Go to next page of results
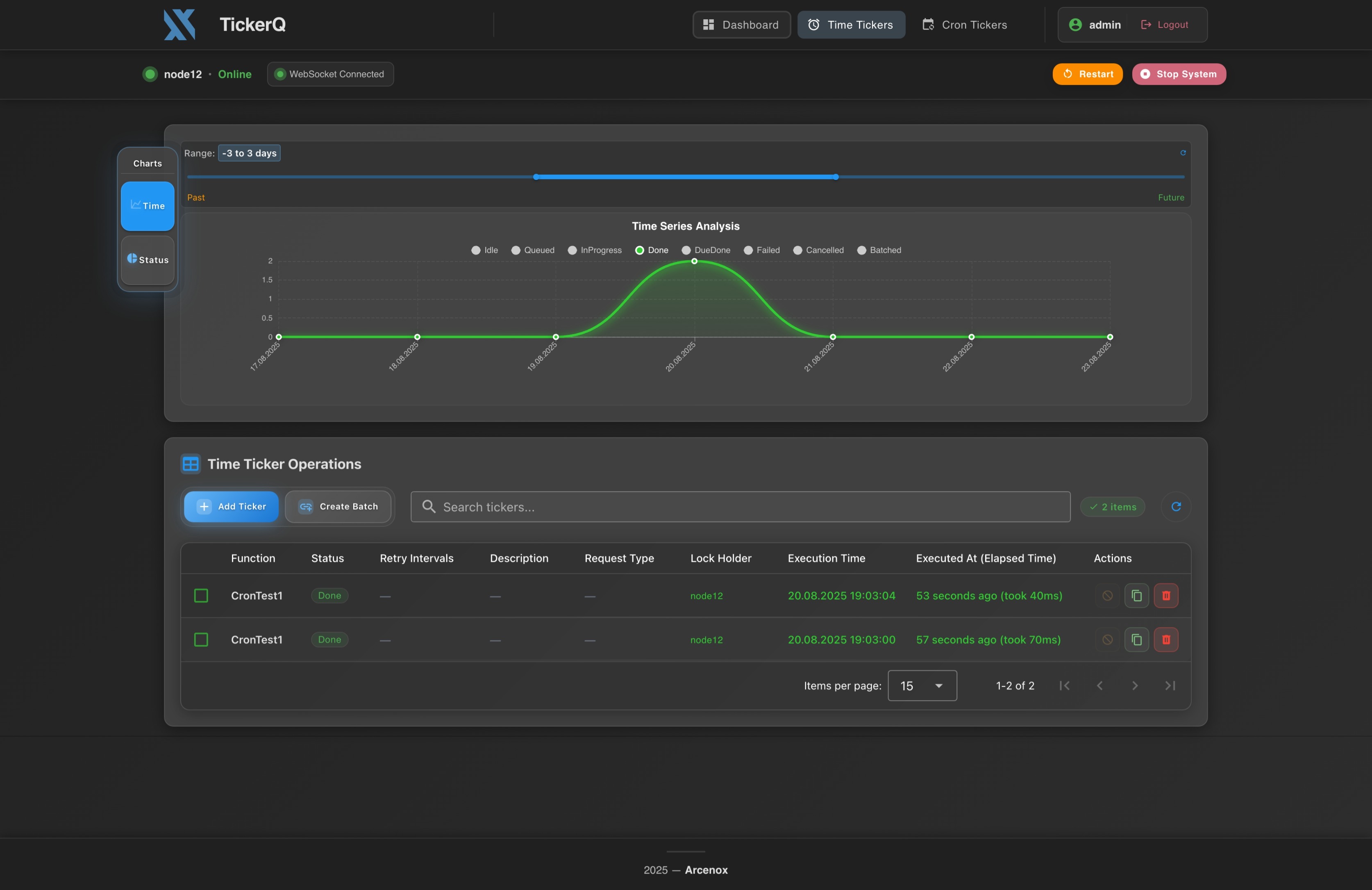This screenshot has width=1372, height=890. (1134, 686)
